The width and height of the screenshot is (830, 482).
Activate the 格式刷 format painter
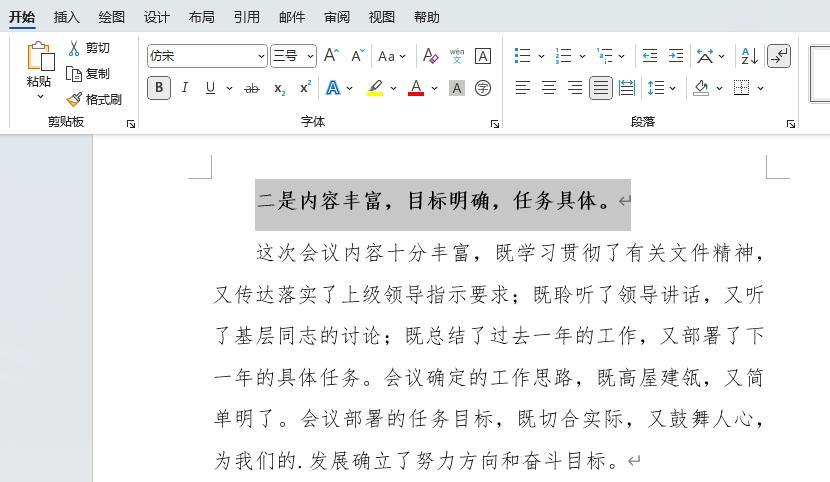(x=94, y=99)
